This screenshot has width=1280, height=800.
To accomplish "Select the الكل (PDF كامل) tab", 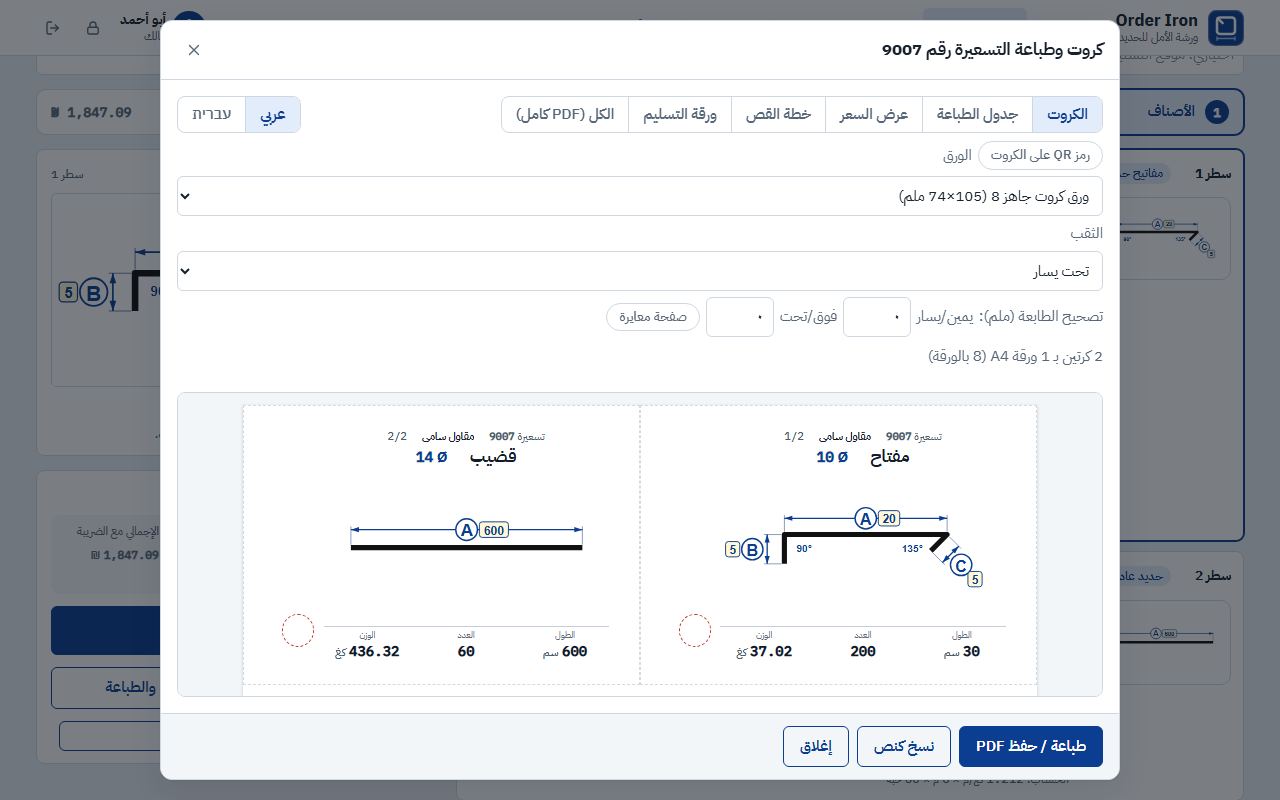I will [x=565, y=115].
